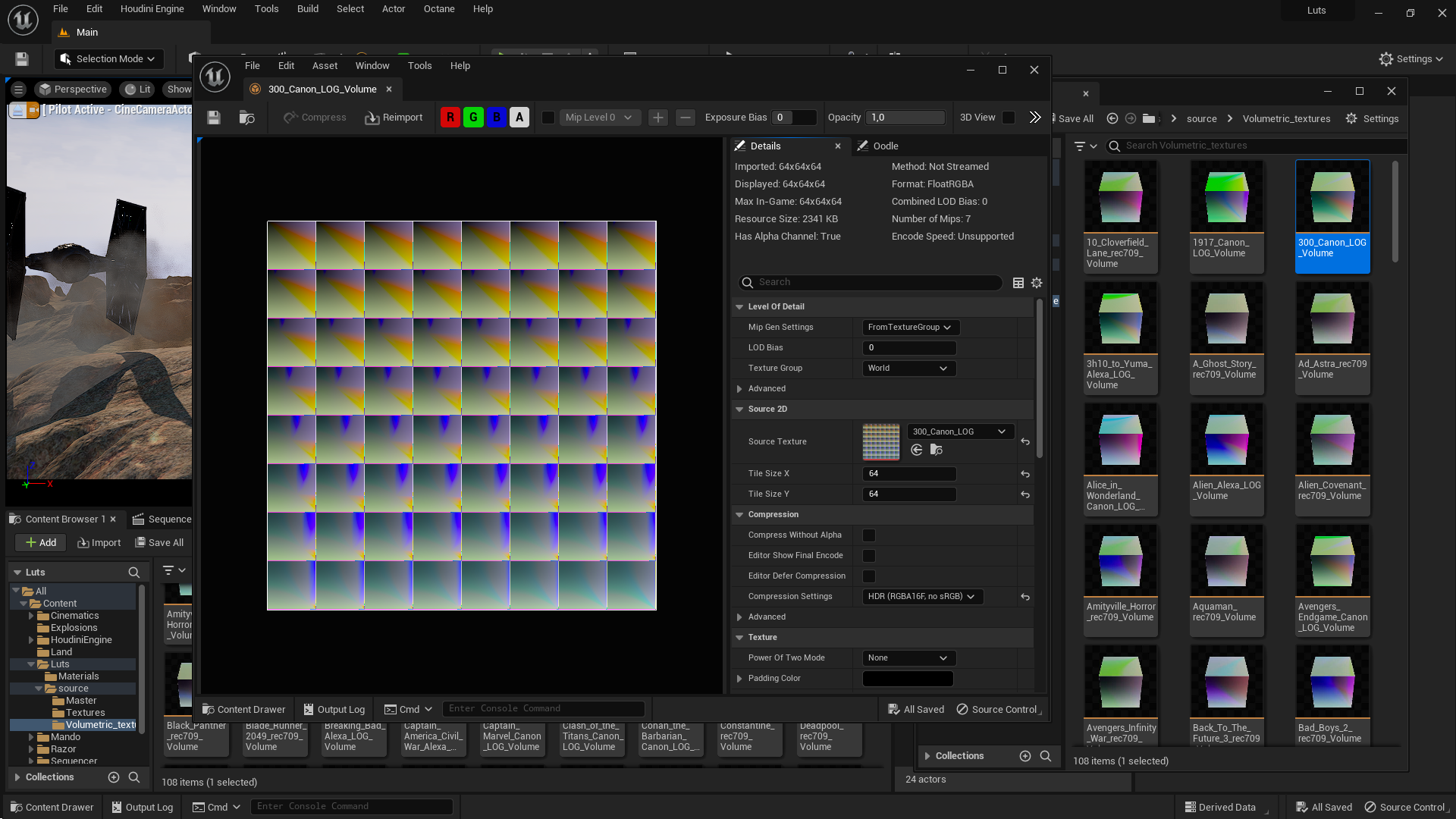Screen dimensions: 1456x819
Task: Open the Build menu in the main window
Action: [308, 9]
